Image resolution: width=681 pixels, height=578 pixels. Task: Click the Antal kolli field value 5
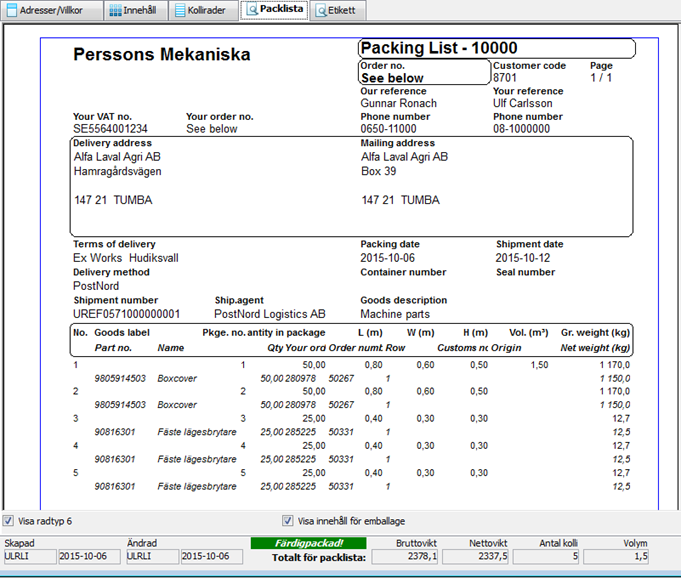pos(546,556)
